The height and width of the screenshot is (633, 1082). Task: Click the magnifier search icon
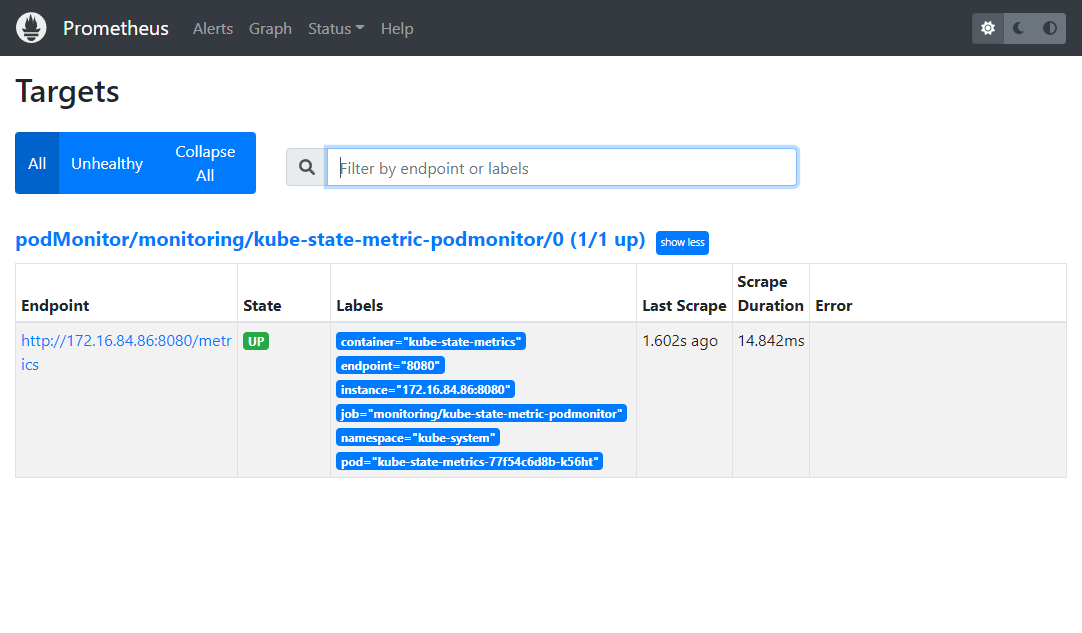tap(306, 167)
